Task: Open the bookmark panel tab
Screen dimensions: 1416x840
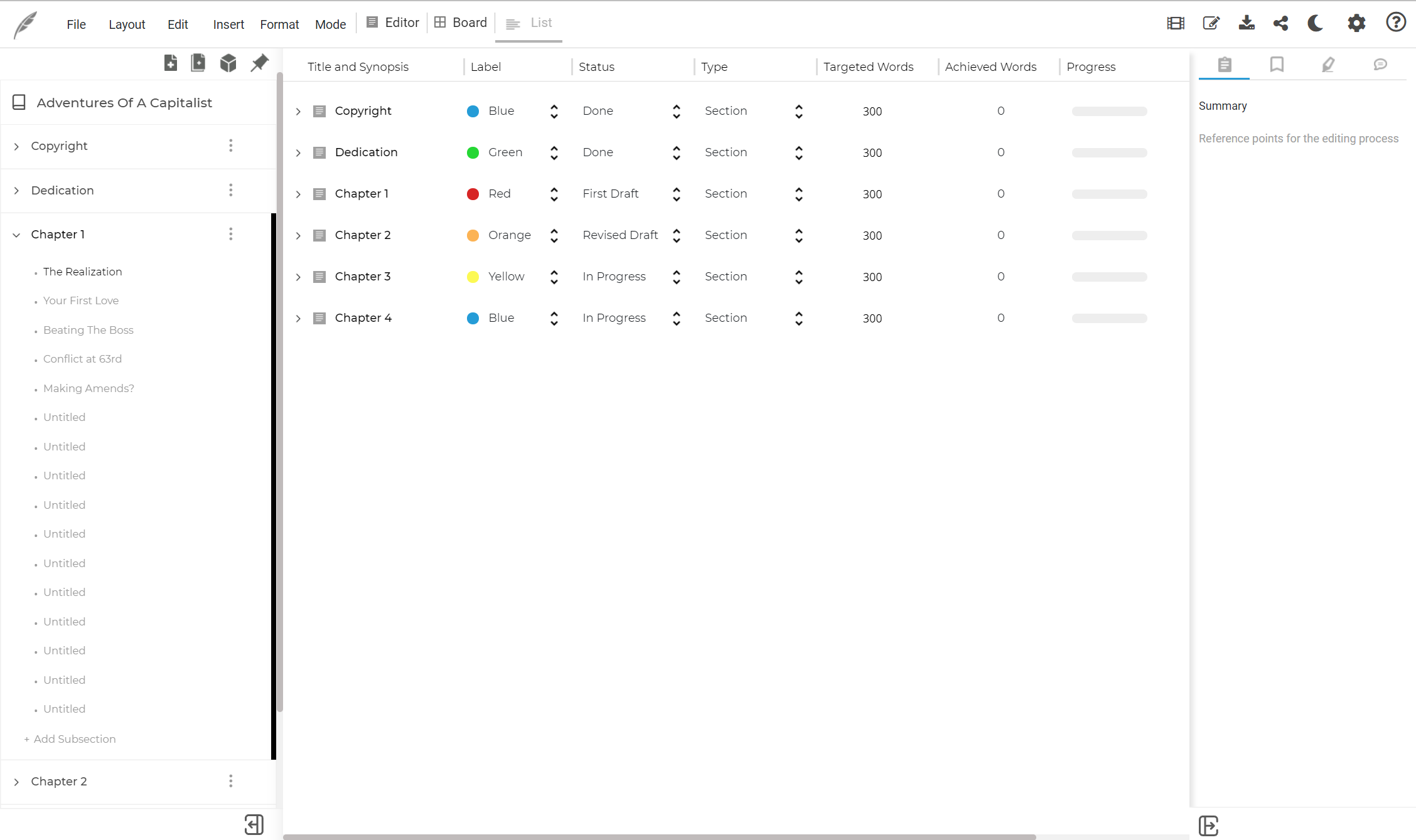Action: [x=1277, y=65]
